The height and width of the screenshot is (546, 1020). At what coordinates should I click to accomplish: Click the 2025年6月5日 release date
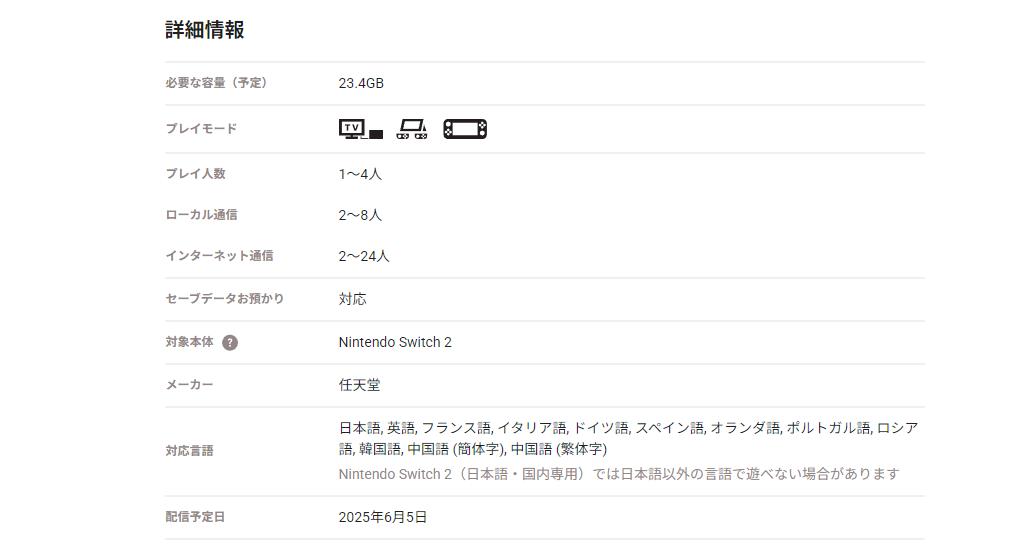(x=383, y=518)
